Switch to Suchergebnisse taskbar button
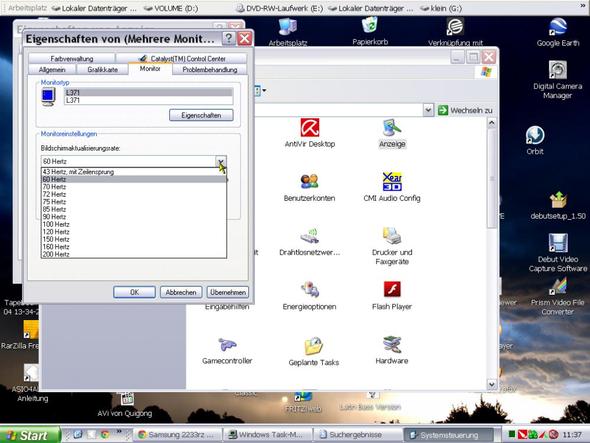590x443 pixels. (358, 435)
